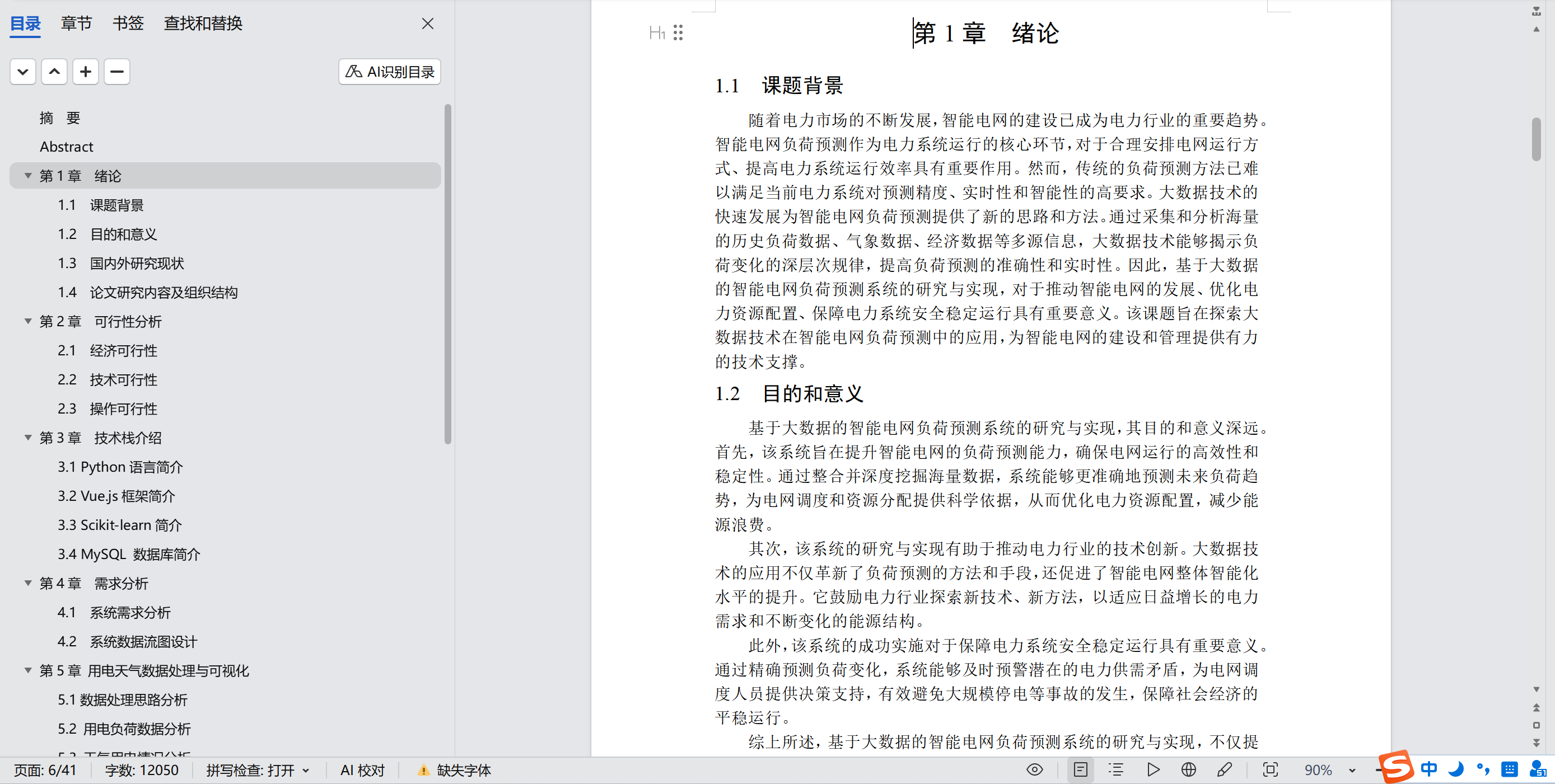Switch to page layout view
The width and height of the screenshot is (1555, 784).
[1081, 769]
